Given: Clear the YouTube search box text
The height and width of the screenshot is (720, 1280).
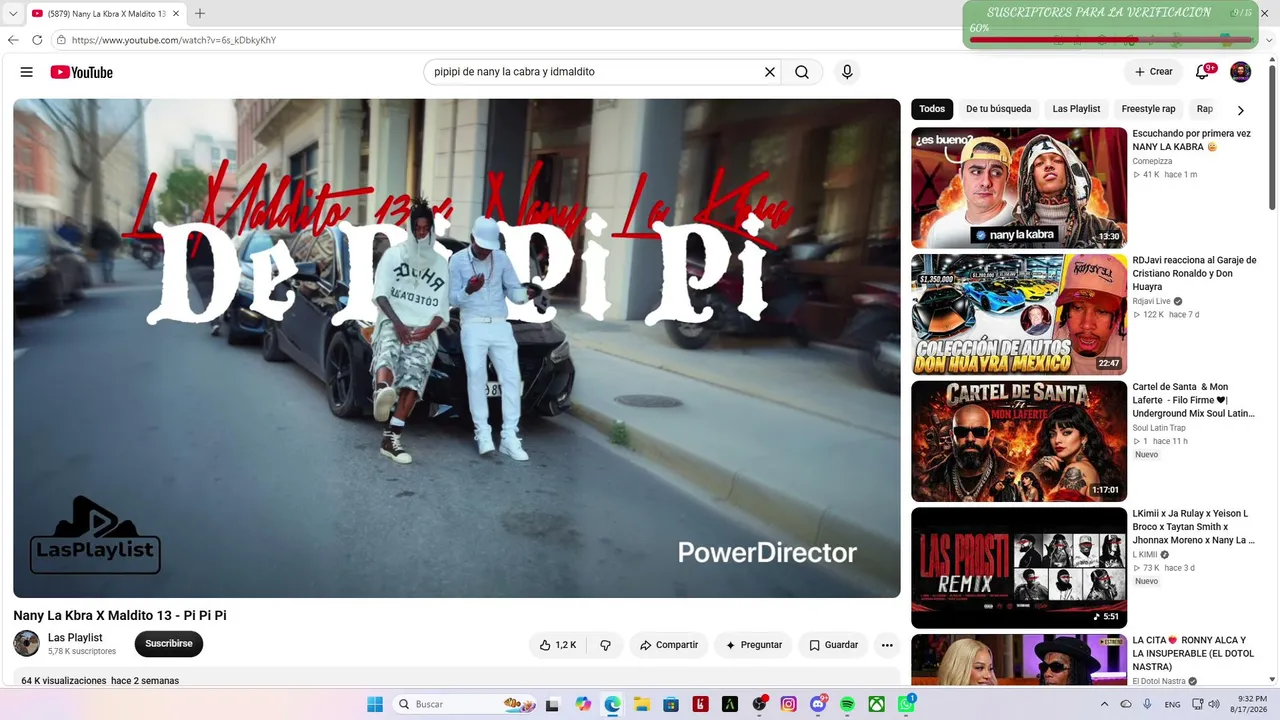Looking at the screenshot, I should 770,72.
